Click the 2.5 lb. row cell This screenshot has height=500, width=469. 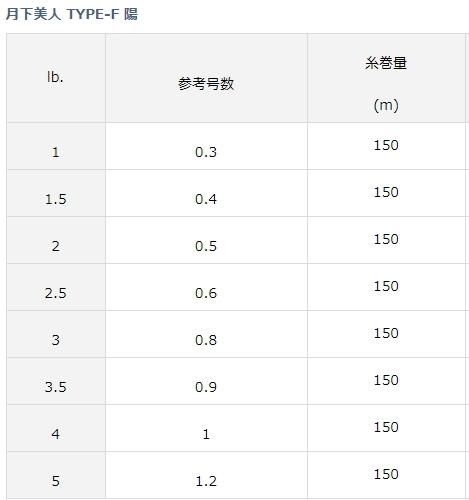[56, 287]
